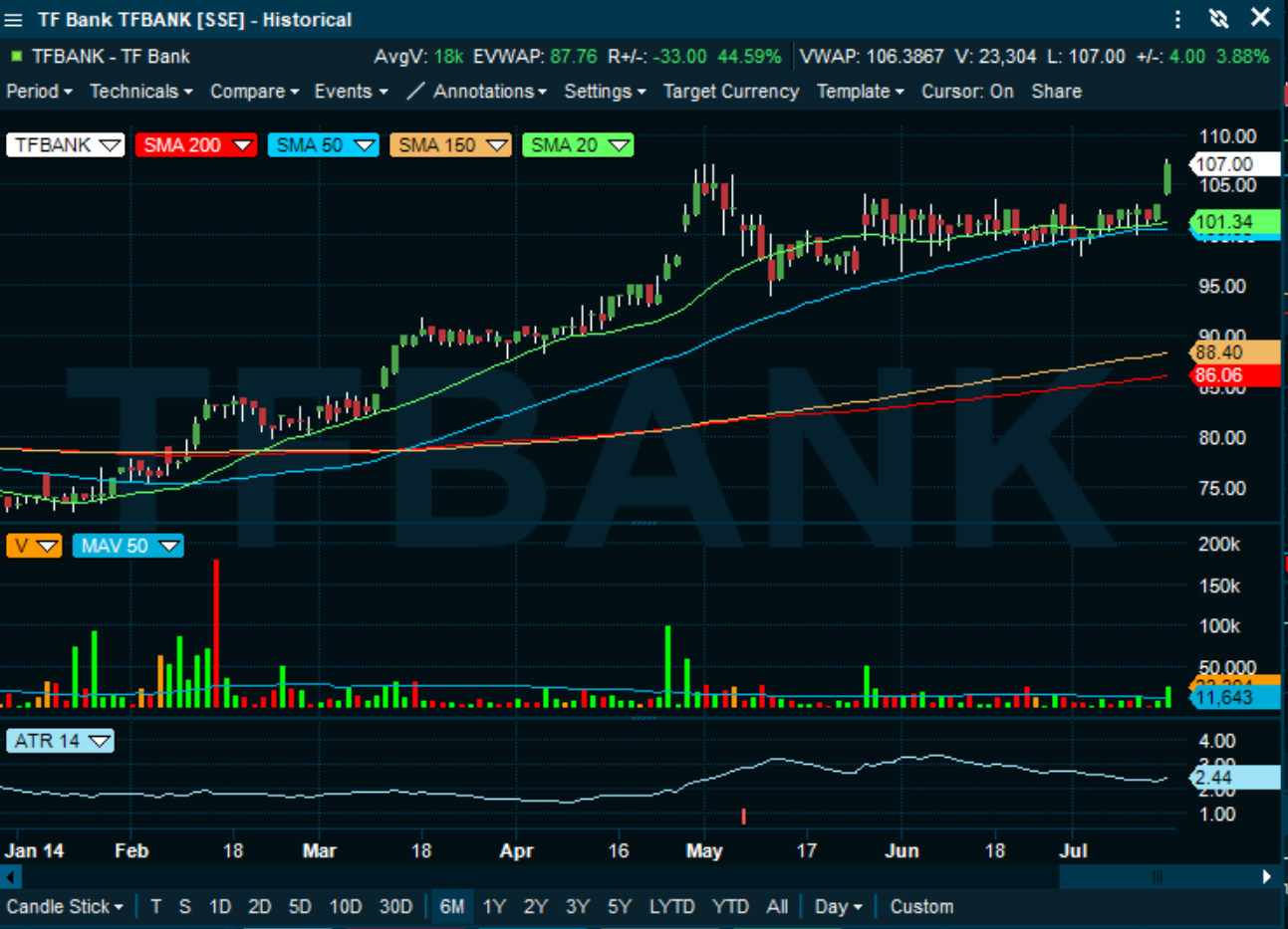Screen dimensions: 1288x929
Task: Click the 107.00 last price label
Action: 1233,164
